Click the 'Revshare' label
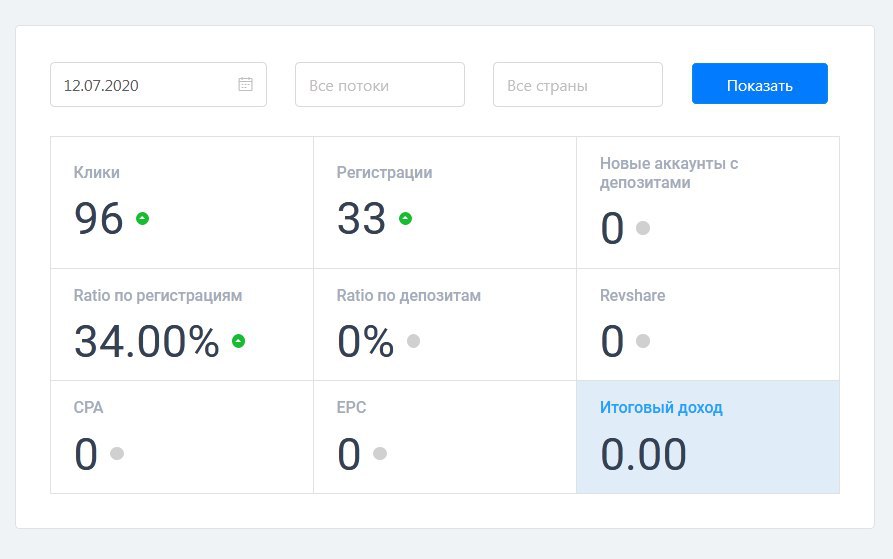Screen dimensions: 893x559 click(x=633, y=295)
